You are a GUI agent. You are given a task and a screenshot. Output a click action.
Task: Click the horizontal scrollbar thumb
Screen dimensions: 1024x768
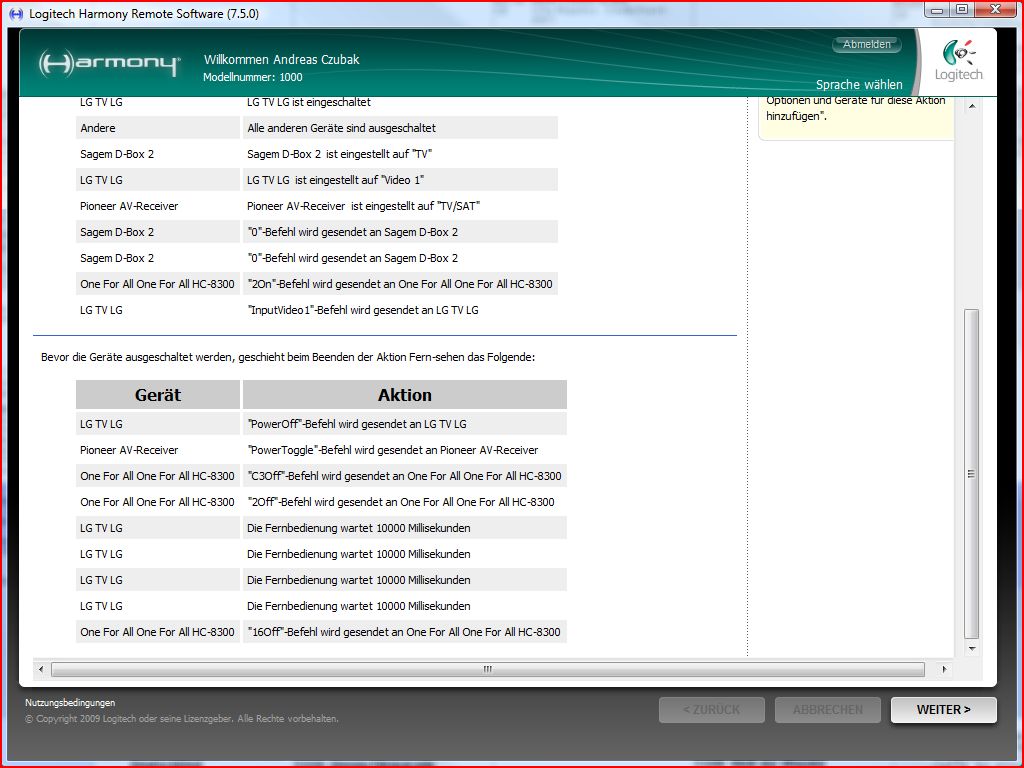tap(487, 669)
